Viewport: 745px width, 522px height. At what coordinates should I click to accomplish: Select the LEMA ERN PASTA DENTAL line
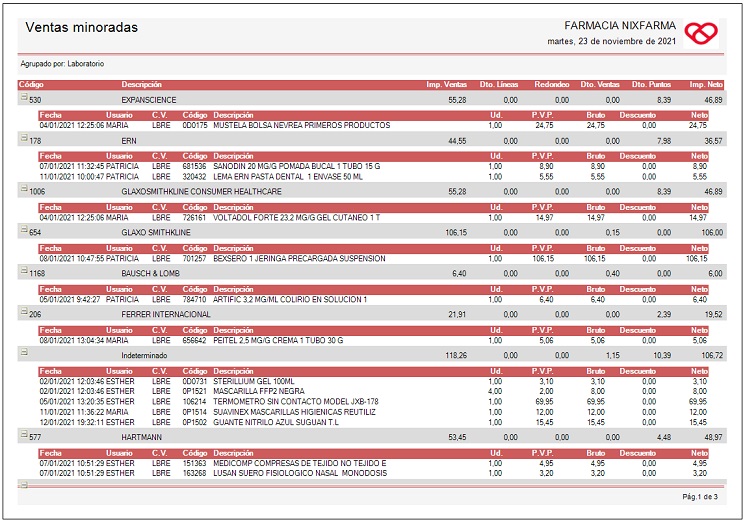[x=373, y=177]
